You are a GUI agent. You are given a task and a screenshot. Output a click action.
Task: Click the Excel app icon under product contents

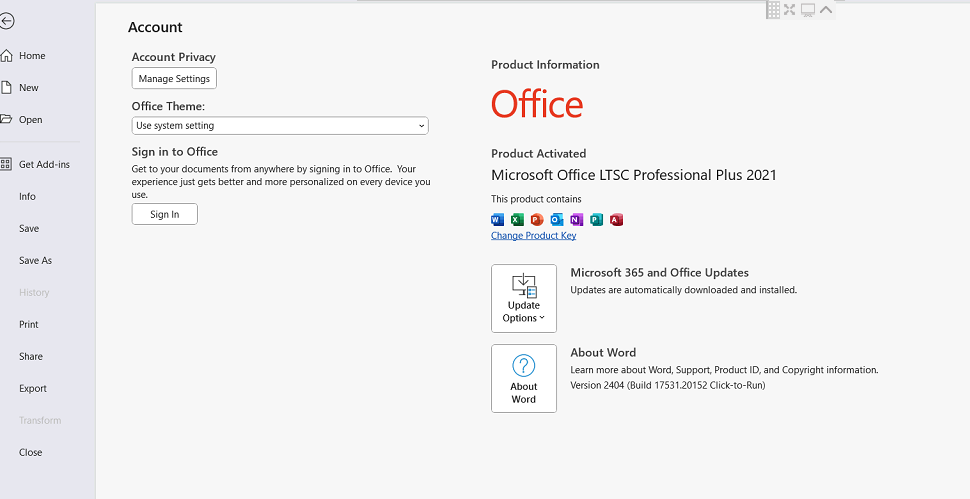[517, 220]
